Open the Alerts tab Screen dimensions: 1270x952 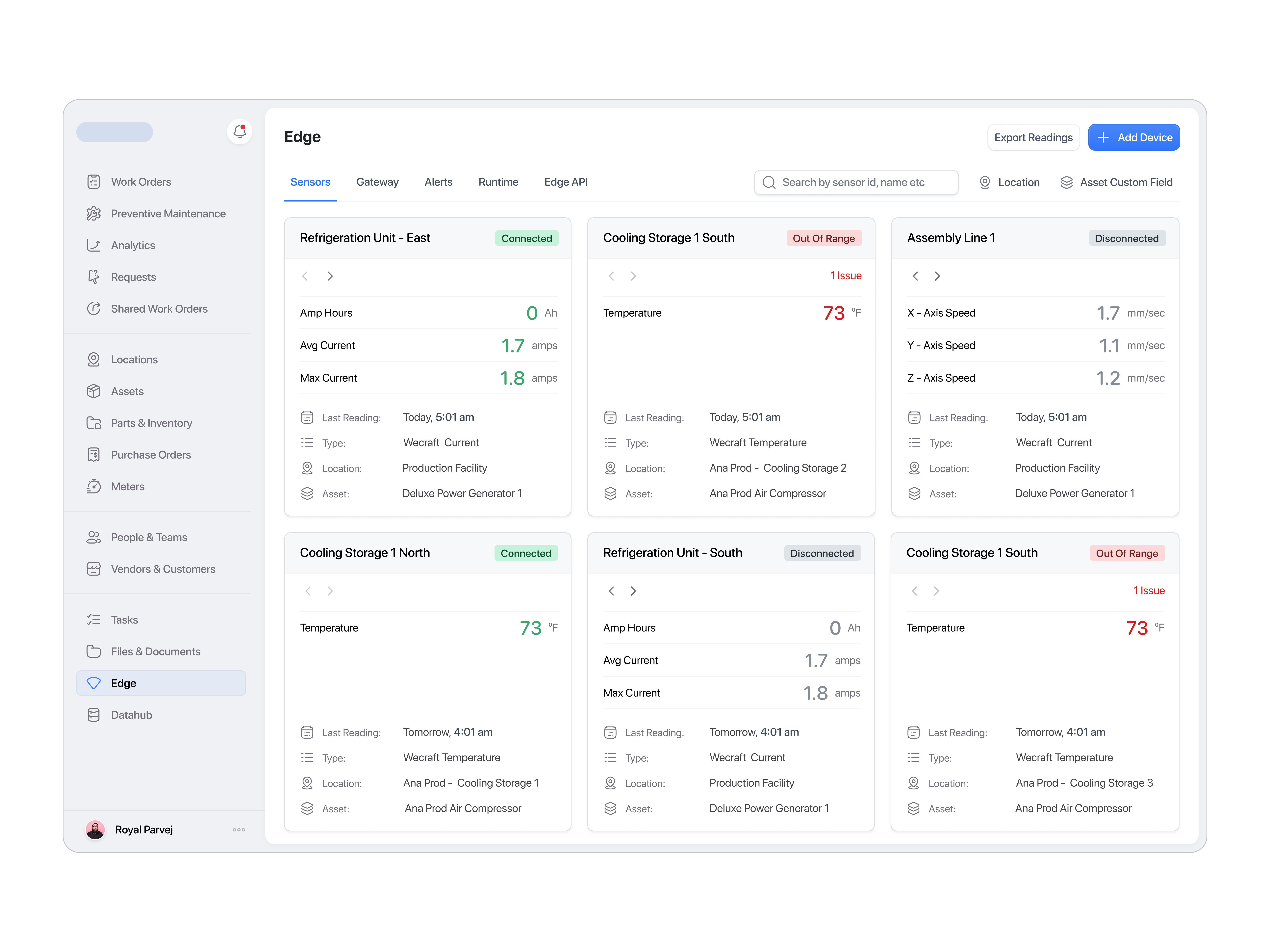[438, 182]
